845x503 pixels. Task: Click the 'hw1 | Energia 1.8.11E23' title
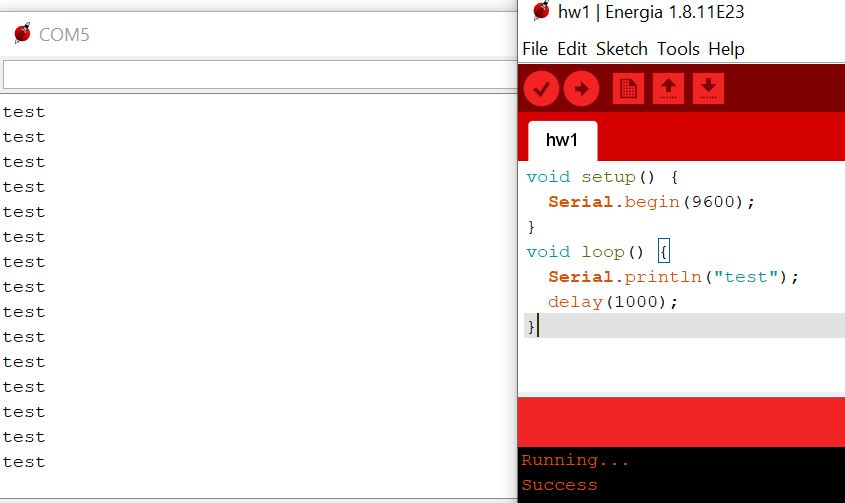pyautogui.click(x=651, y=12)
